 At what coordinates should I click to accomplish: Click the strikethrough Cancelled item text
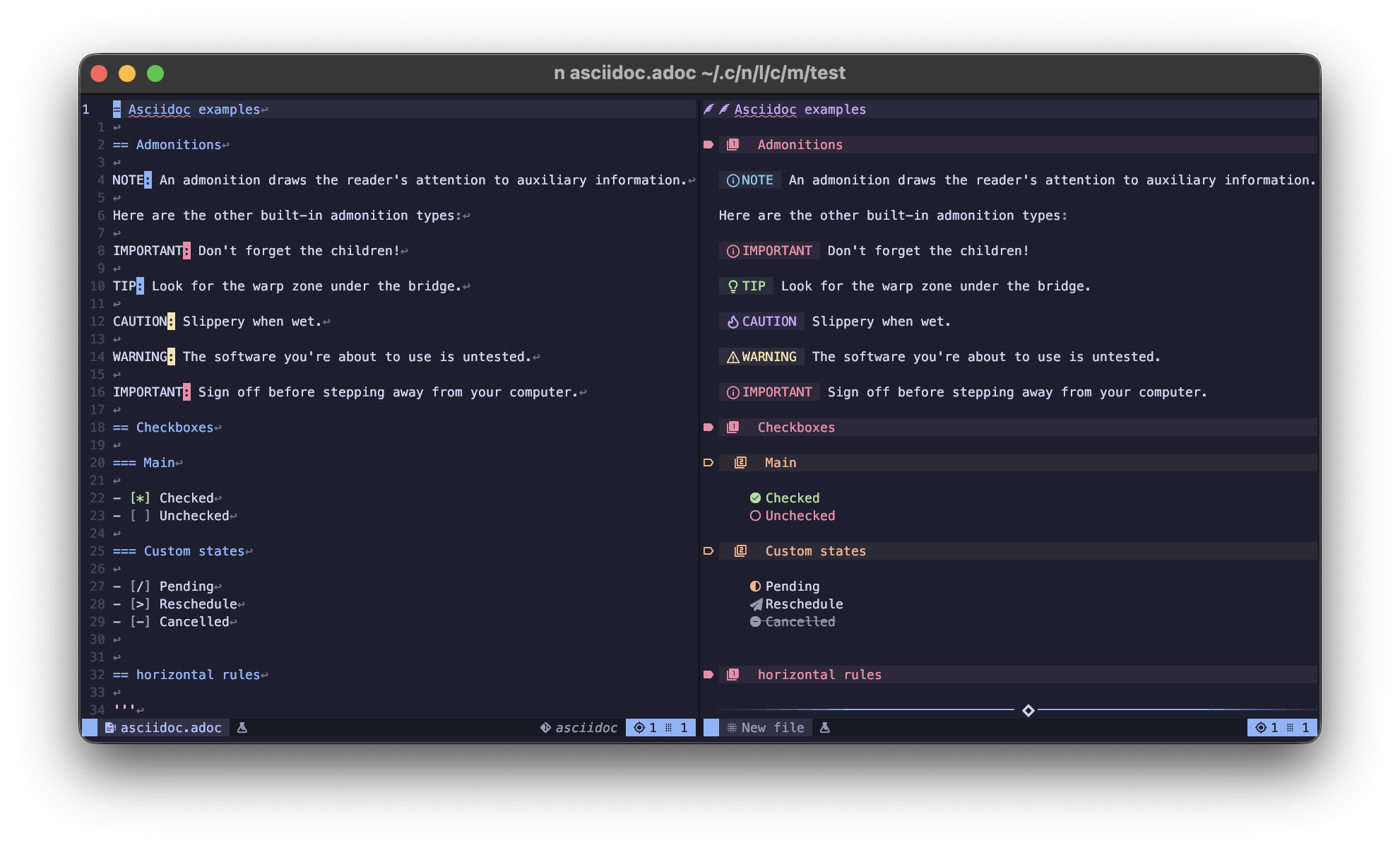800,622
